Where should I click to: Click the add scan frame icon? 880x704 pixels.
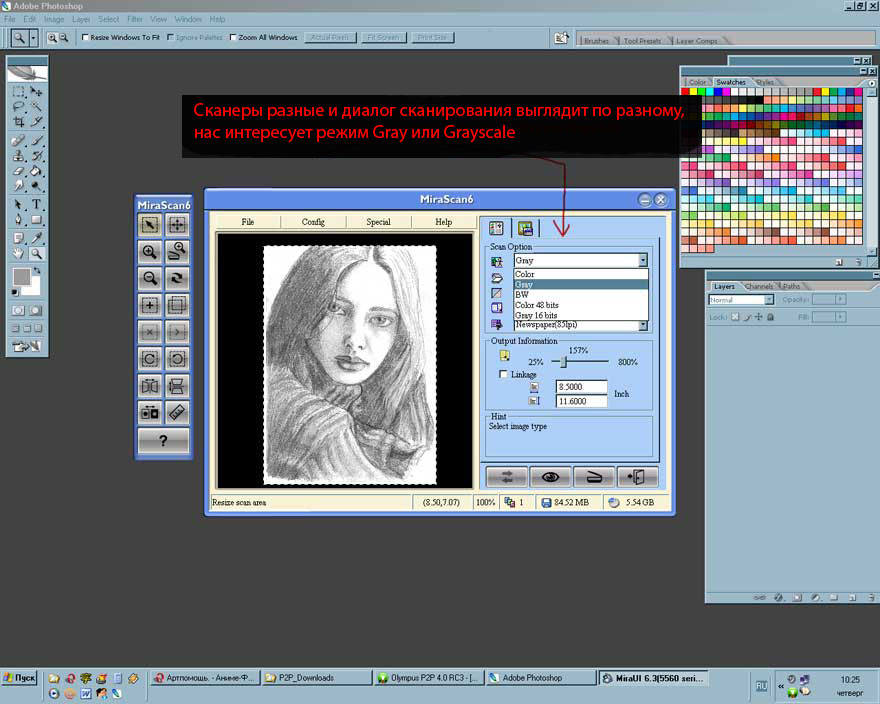(x=150, y=305)
